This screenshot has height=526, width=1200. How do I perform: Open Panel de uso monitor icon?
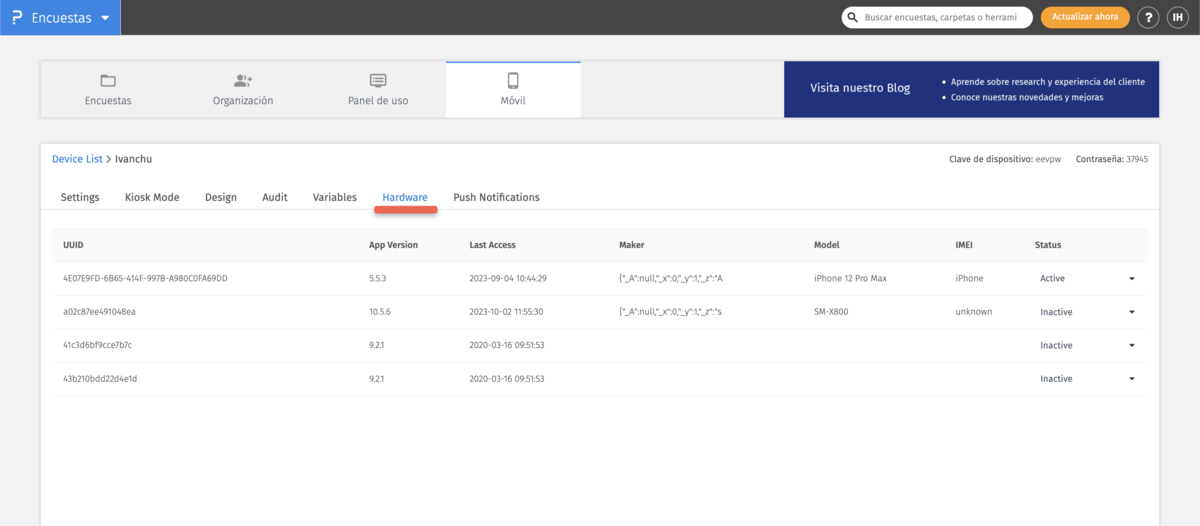(378, 81)
